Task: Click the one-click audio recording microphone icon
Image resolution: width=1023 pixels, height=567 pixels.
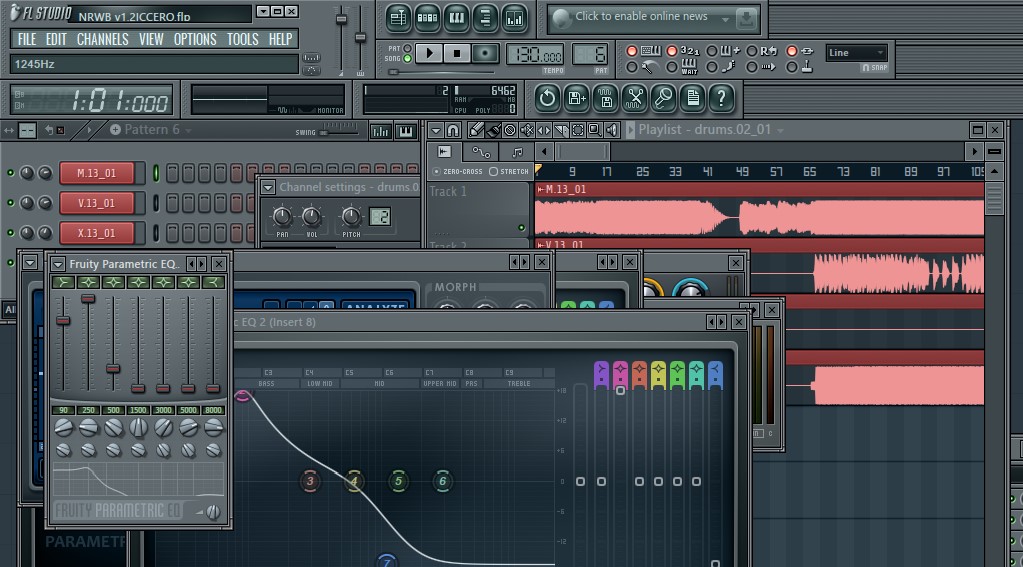Action: click(663, 98)
